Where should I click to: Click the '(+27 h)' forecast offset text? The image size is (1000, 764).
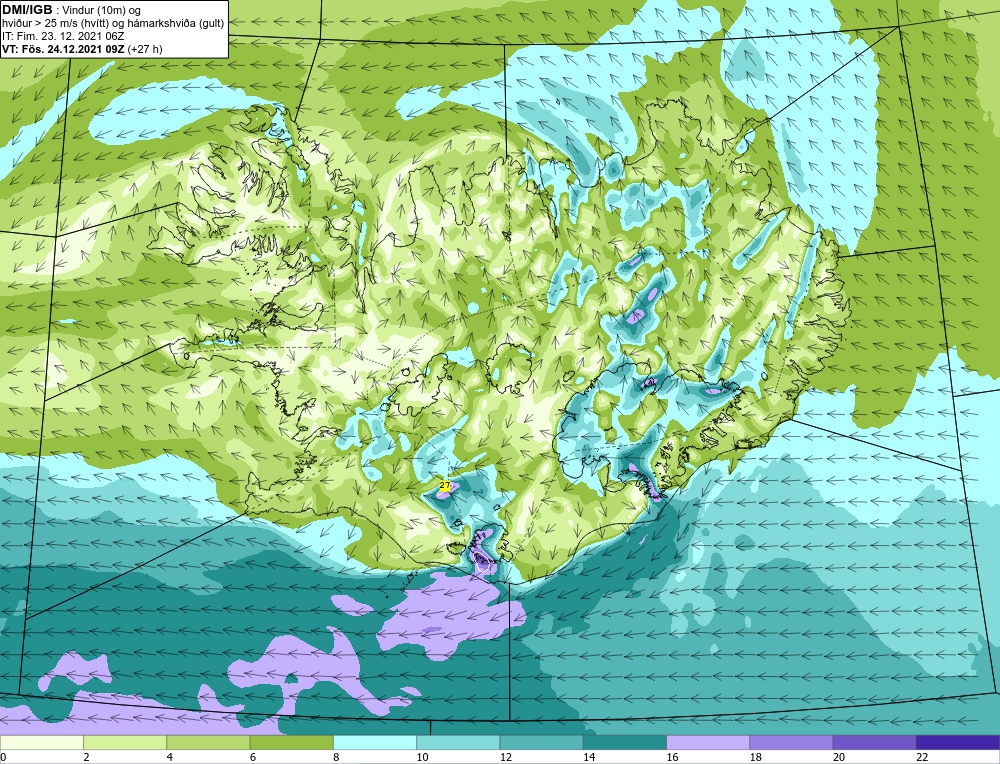tap(145, 49)
